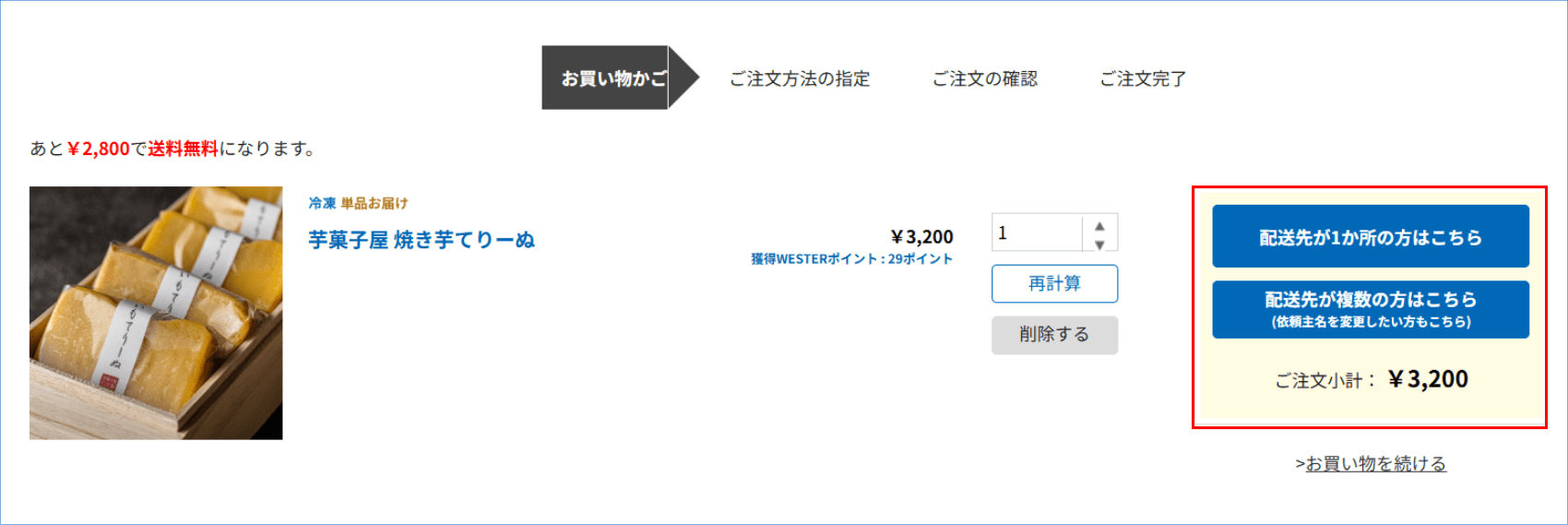Click the 獲得WESTERポイント points text
The height and width of the screenshot is (525, 1568).
tap(851, 259)
